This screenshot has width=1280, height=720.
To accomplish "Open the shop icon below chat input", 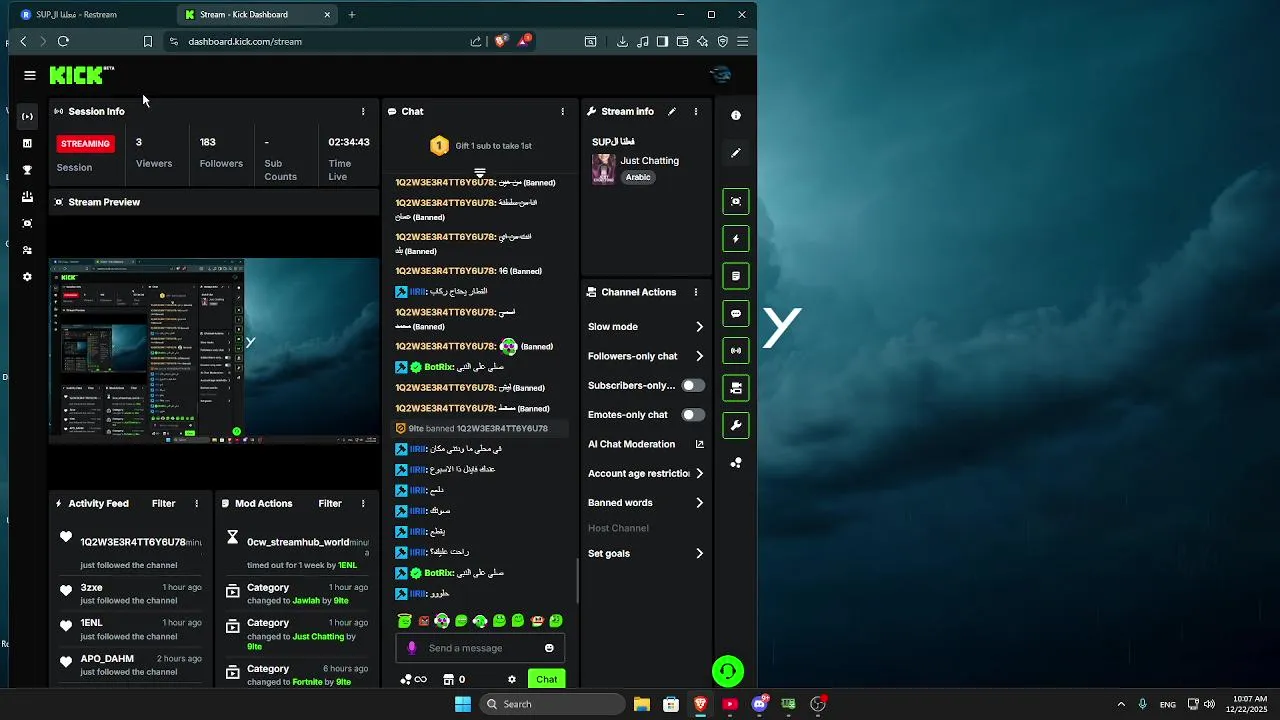I will tap(448, 680).
